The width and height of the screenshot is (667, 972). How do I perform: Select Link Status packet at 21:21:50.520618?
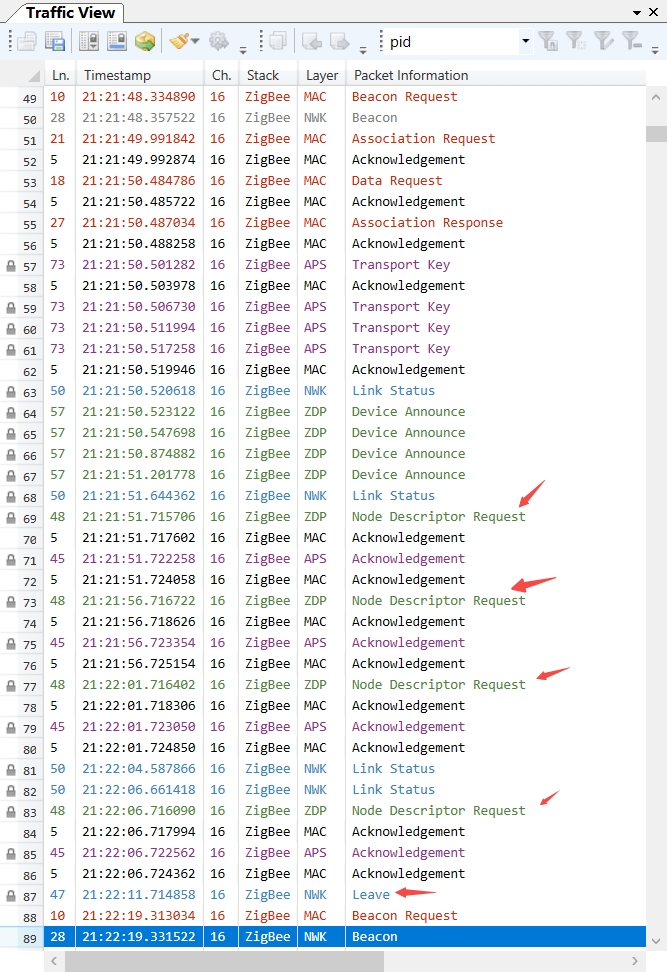click(x=345, y=391)
